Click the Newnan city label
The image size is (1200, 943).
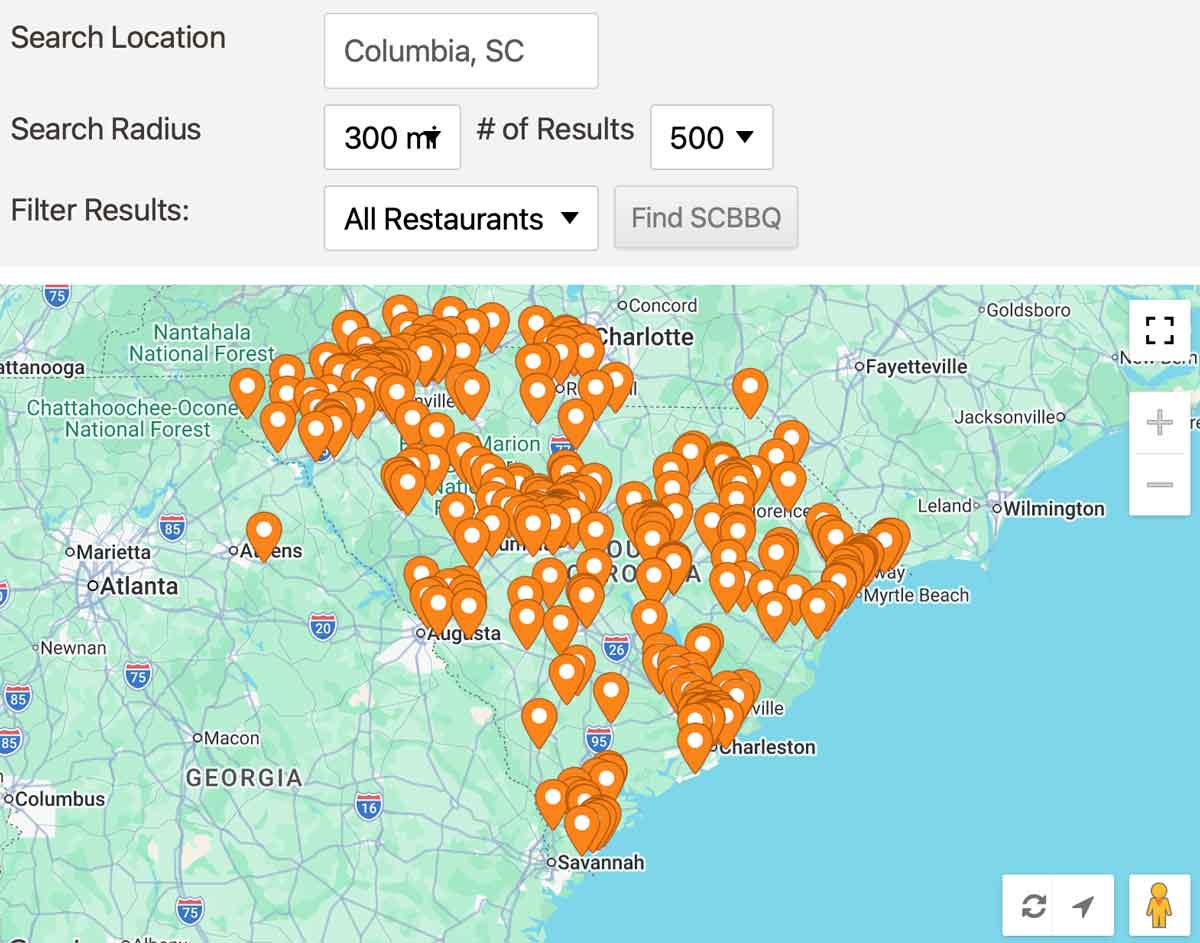coord(74,648)
